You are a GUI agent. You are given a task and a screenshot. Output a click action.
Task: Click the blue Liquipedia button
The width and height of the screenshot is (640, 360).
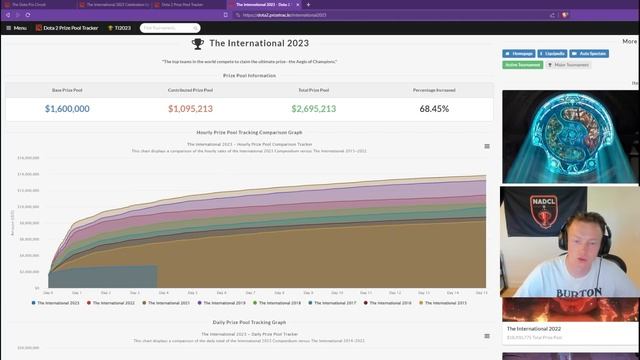[x=552, y=53]
